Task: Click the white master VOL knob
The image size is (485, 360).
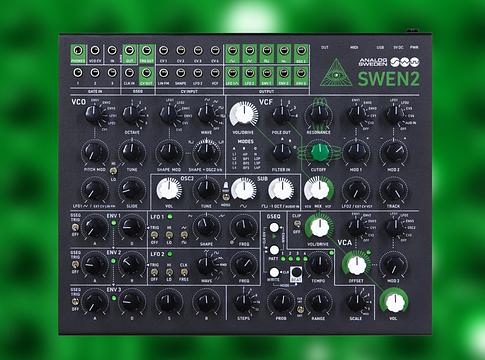Action: 395,302
